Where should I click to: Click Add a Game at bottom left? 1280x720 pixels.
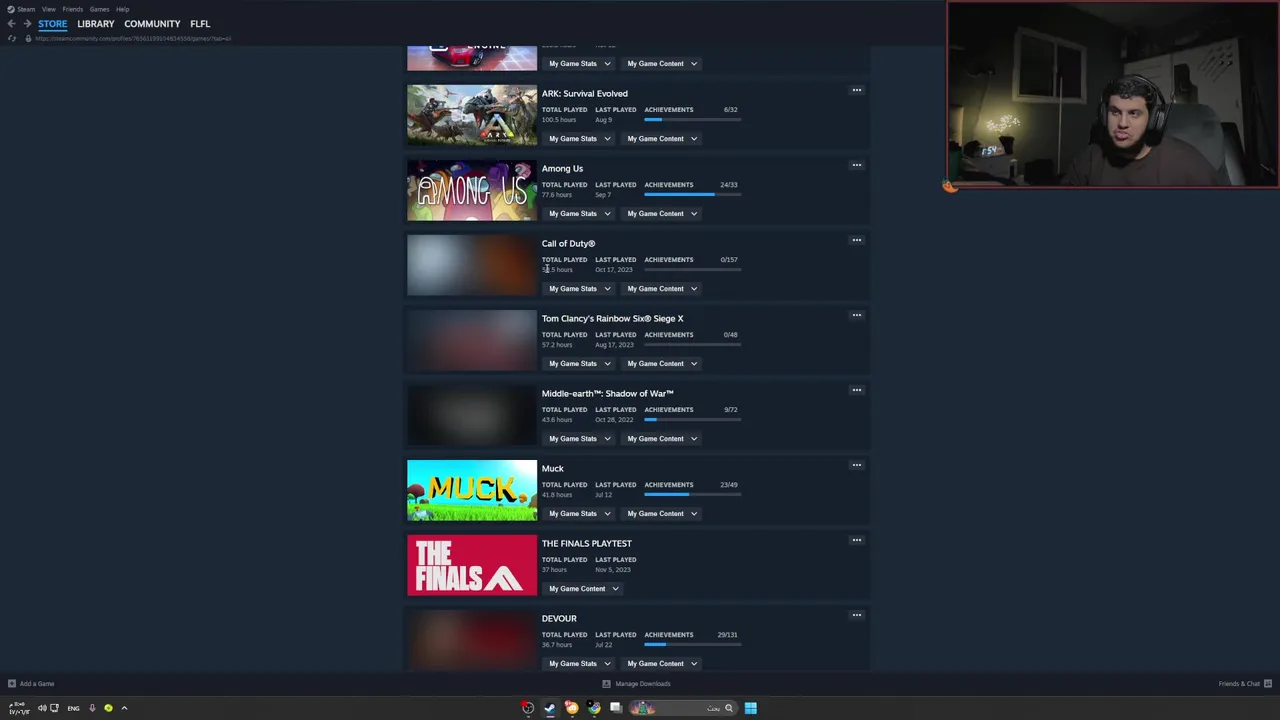tap(31, 684)
